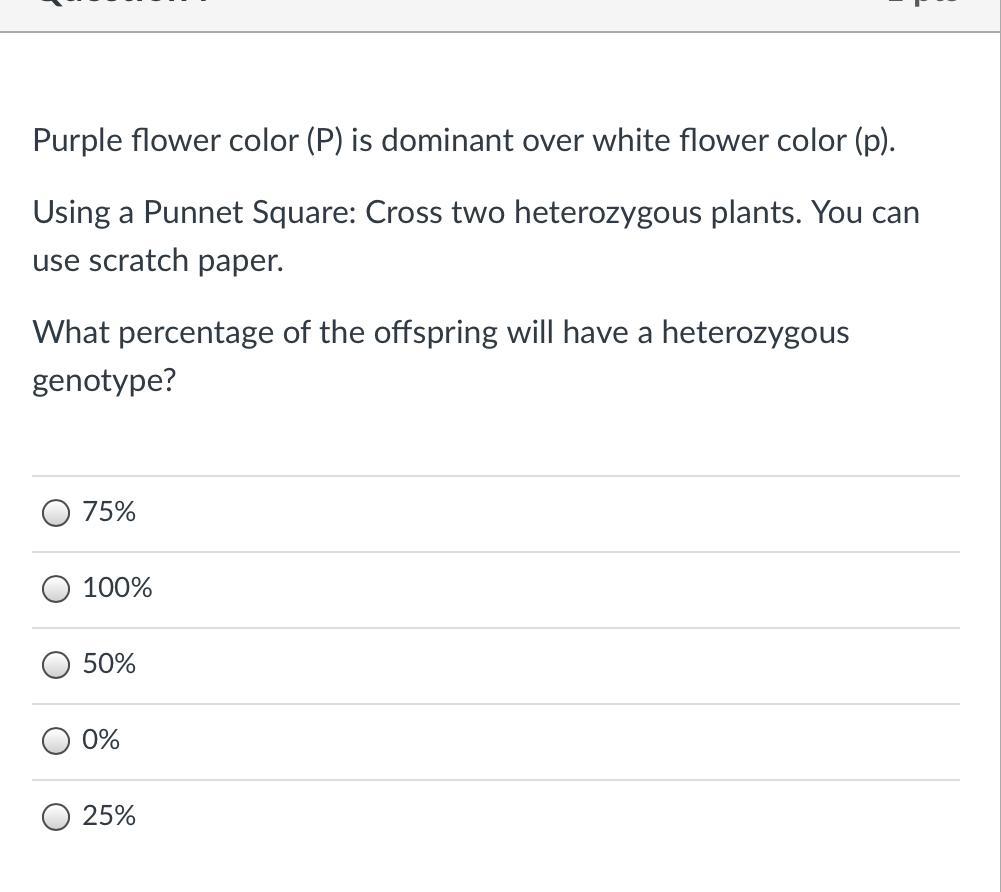The width and height of the screenshot is (1001, 892).
Task: Click the "25%" answer label text
Action: click(109, 816)
